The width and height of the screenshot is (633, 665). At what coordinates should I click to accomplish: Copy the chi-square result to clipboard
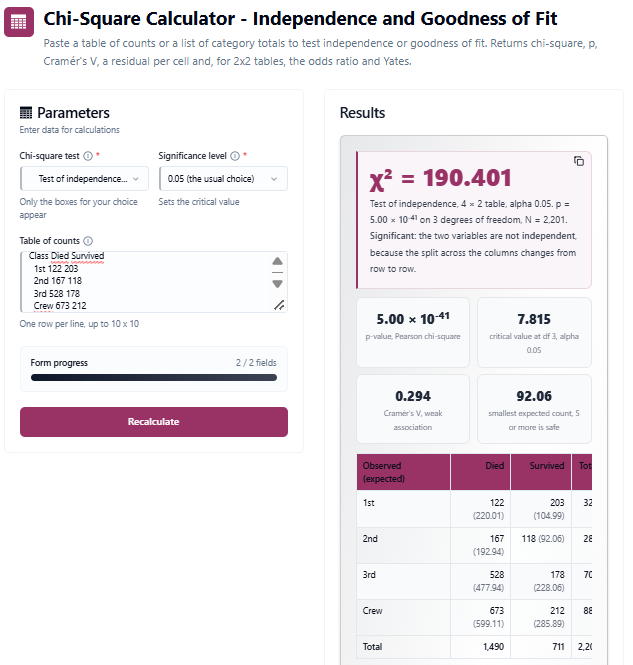click(x=579, y=161)
